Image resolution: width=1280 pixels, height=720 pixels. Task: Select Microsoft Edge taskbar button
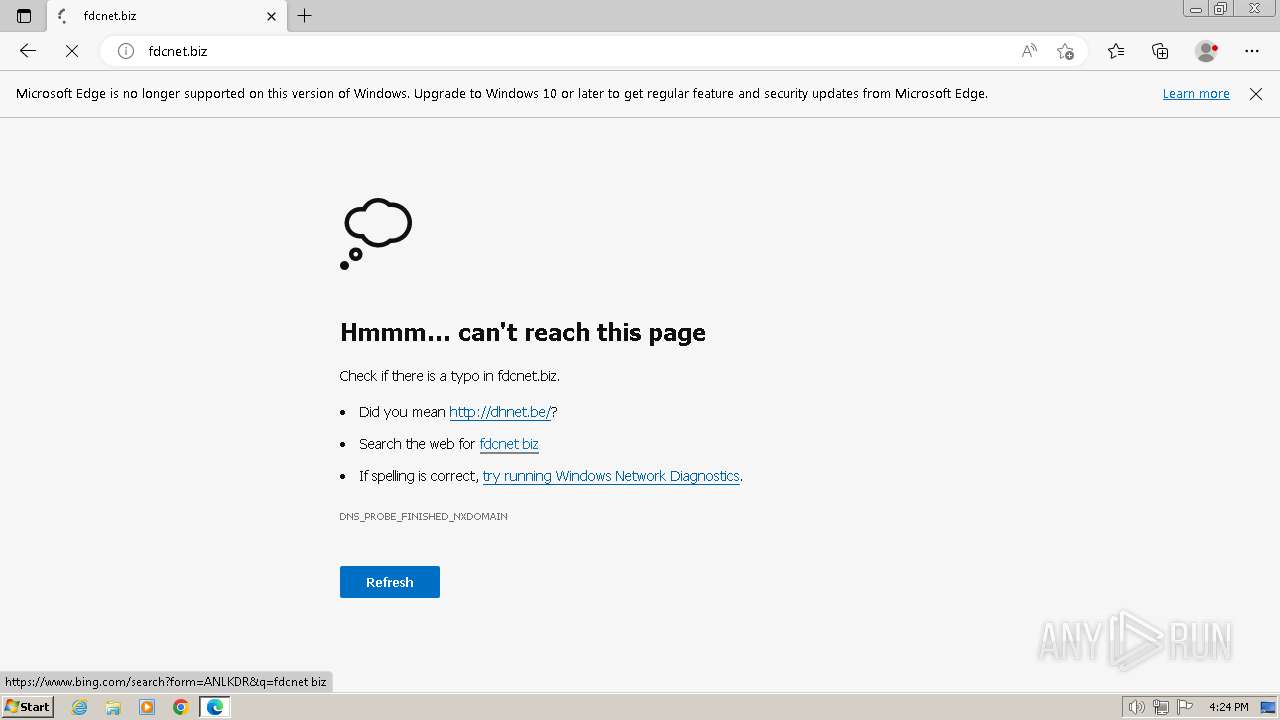click(x=215, y=707)
